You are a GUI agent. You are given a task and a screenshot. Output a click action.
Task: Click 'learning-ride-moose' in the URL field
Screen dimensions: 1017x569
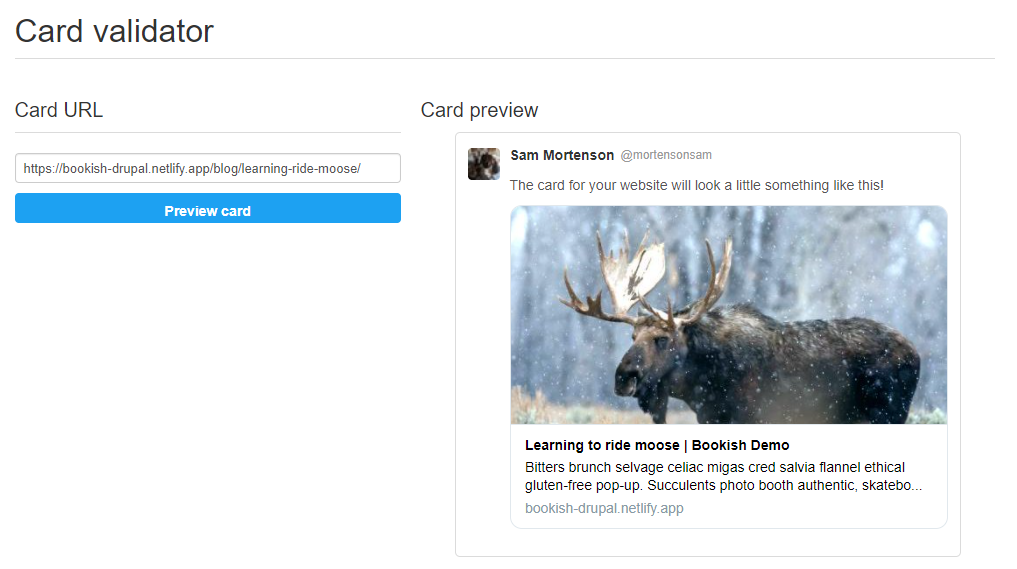299,169
